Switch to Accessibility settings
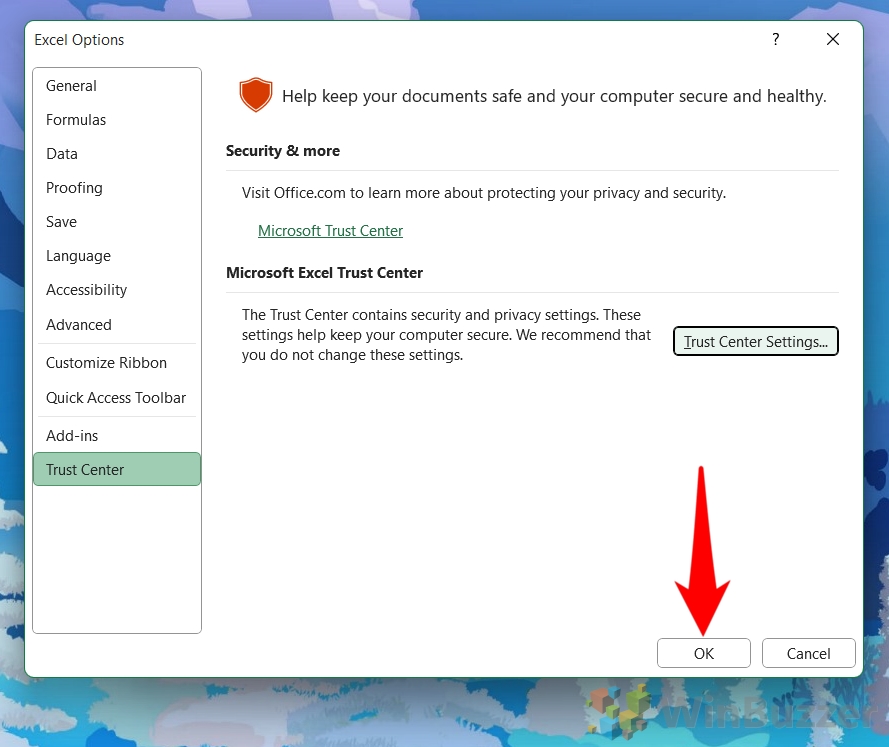This screenshot has height=747, width=889. (117, 290)
